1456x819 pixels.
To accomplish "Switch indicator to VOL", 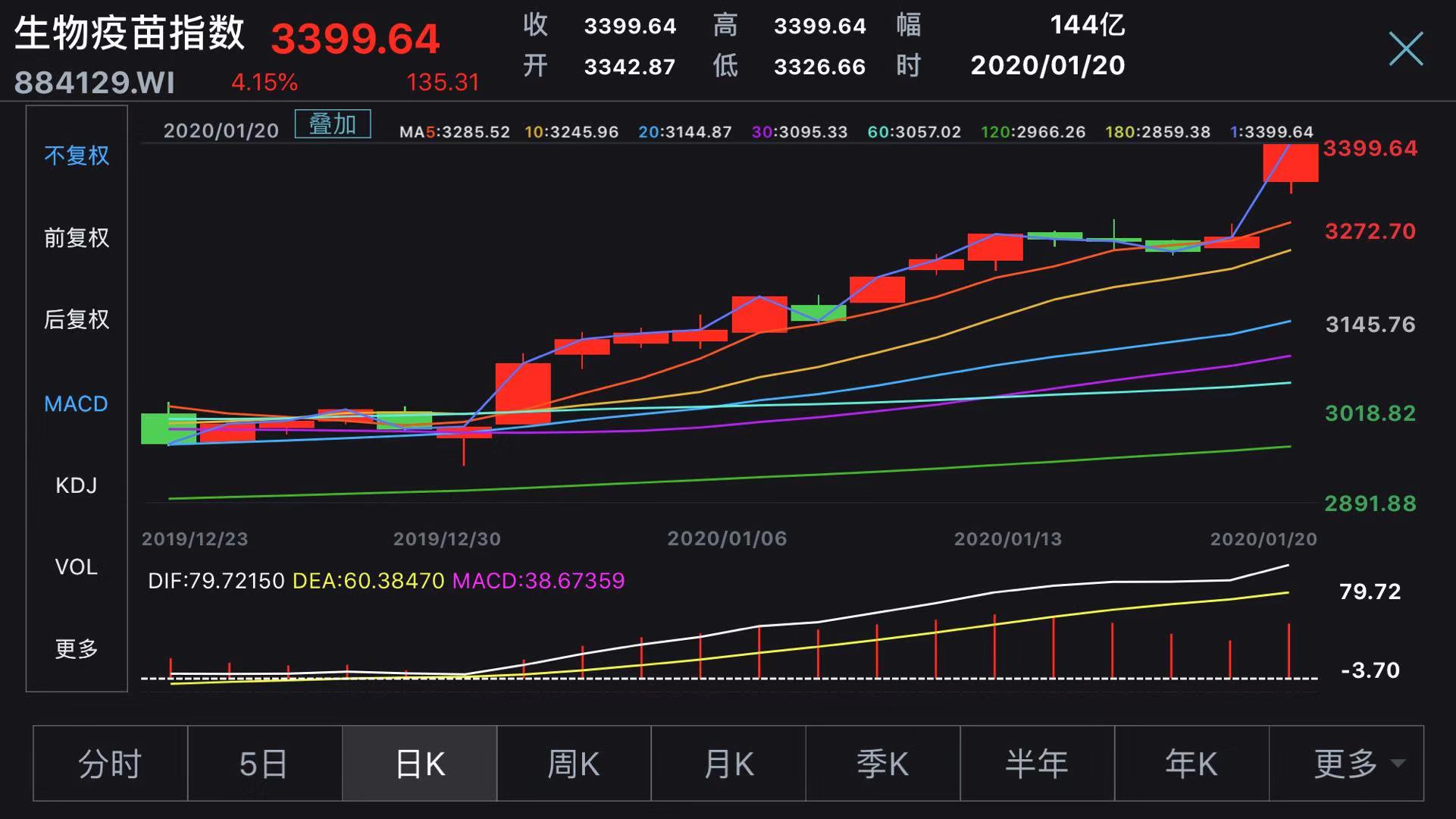I will pyautogui.click(x=77, y=566).
